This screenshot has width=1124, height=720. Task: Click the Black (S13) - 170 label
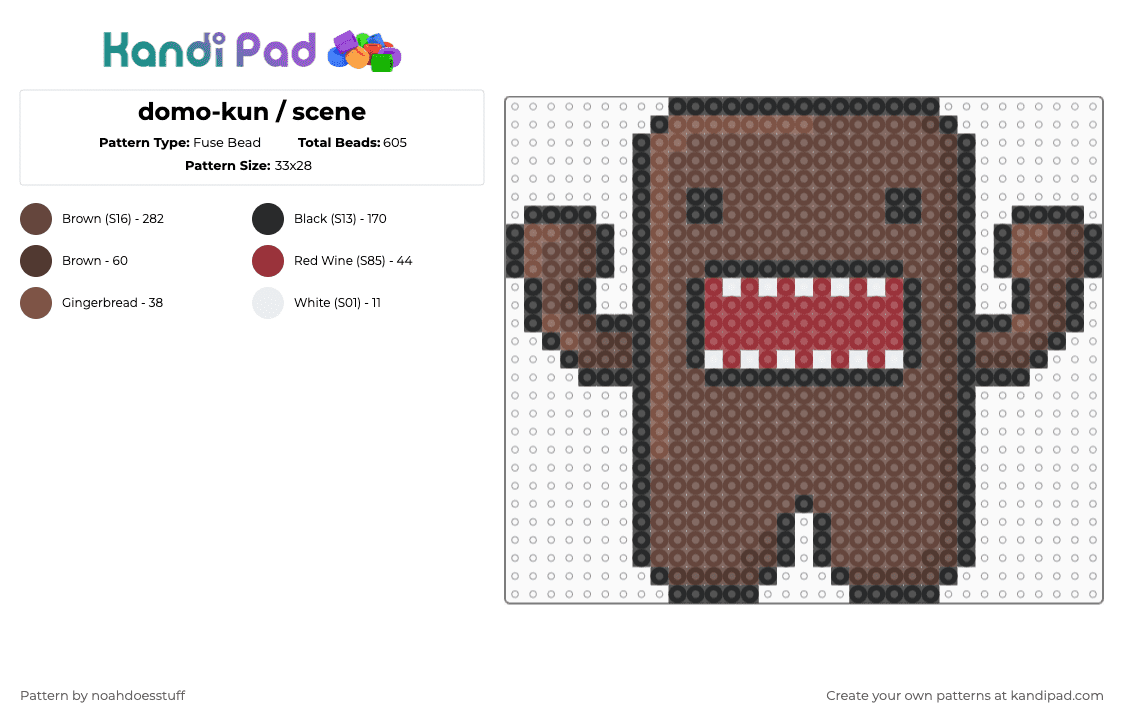click(340, 219)
